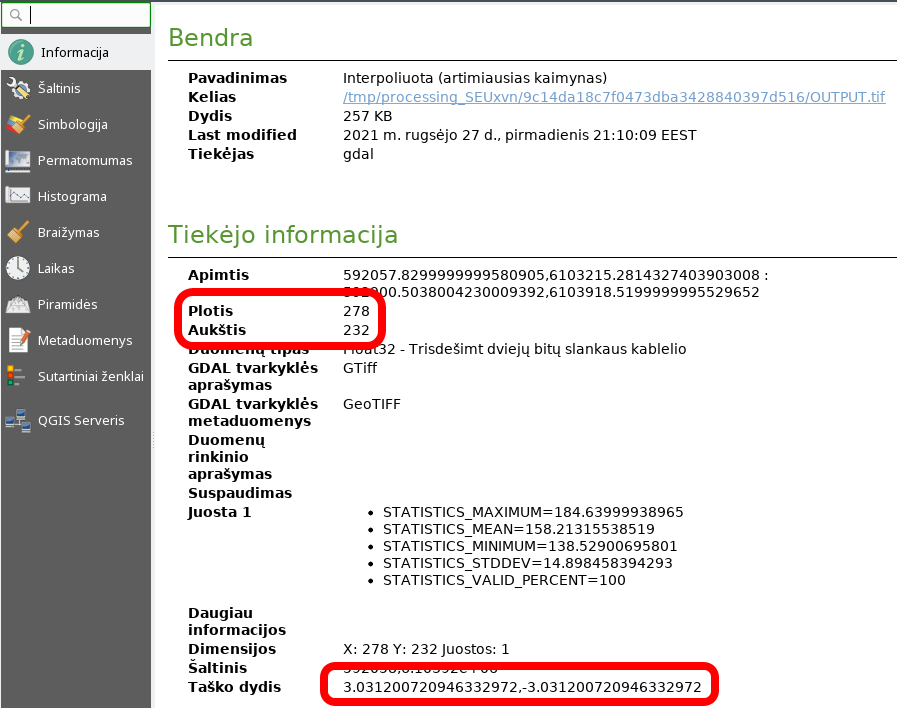This screenshot has width=897, height=708.
Task: Click the Permatomumas transparency icon
Action: [18, 160]
